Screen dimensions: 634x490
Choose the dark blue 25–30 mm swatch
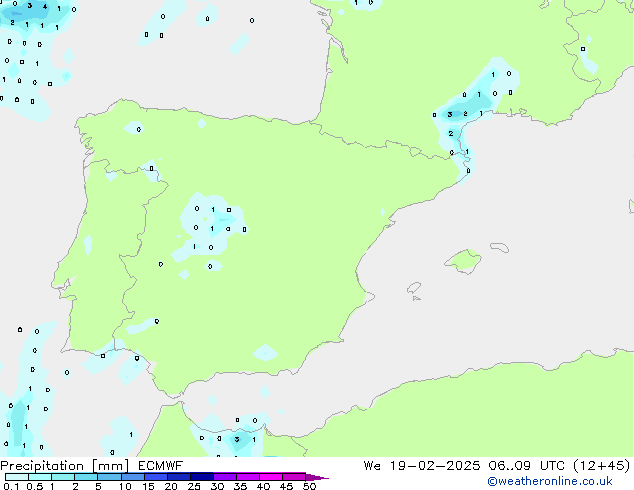[x=202, y=477]
